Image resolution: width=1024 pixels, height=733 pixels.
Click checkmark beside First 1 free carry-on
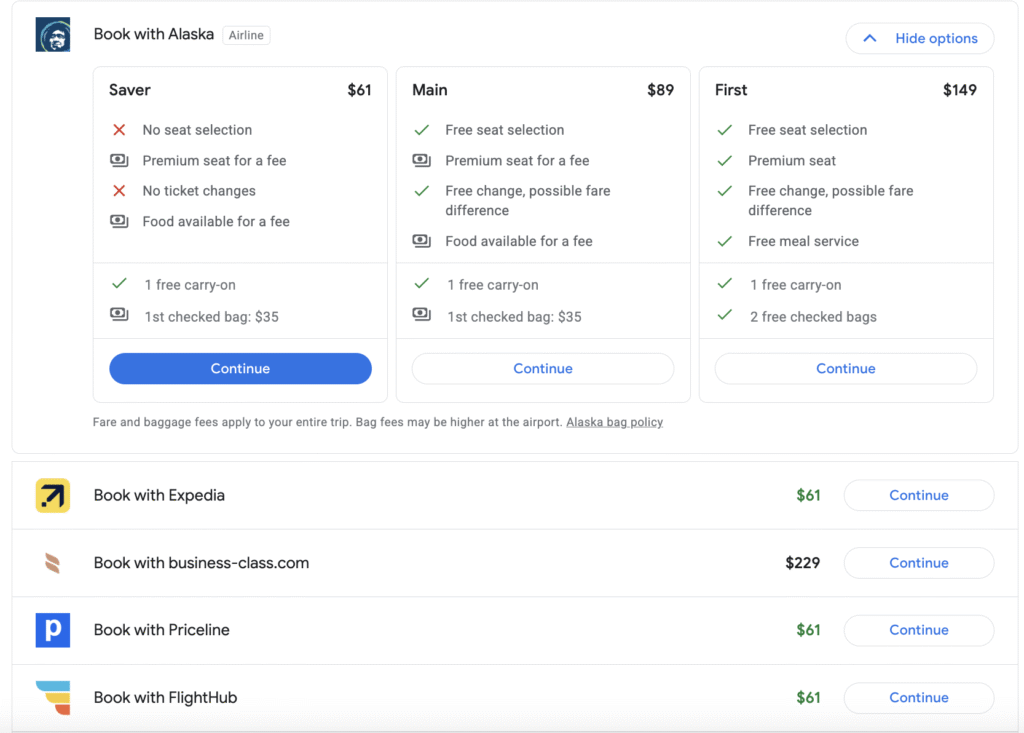pyautogui.click(x=725, y=284)
